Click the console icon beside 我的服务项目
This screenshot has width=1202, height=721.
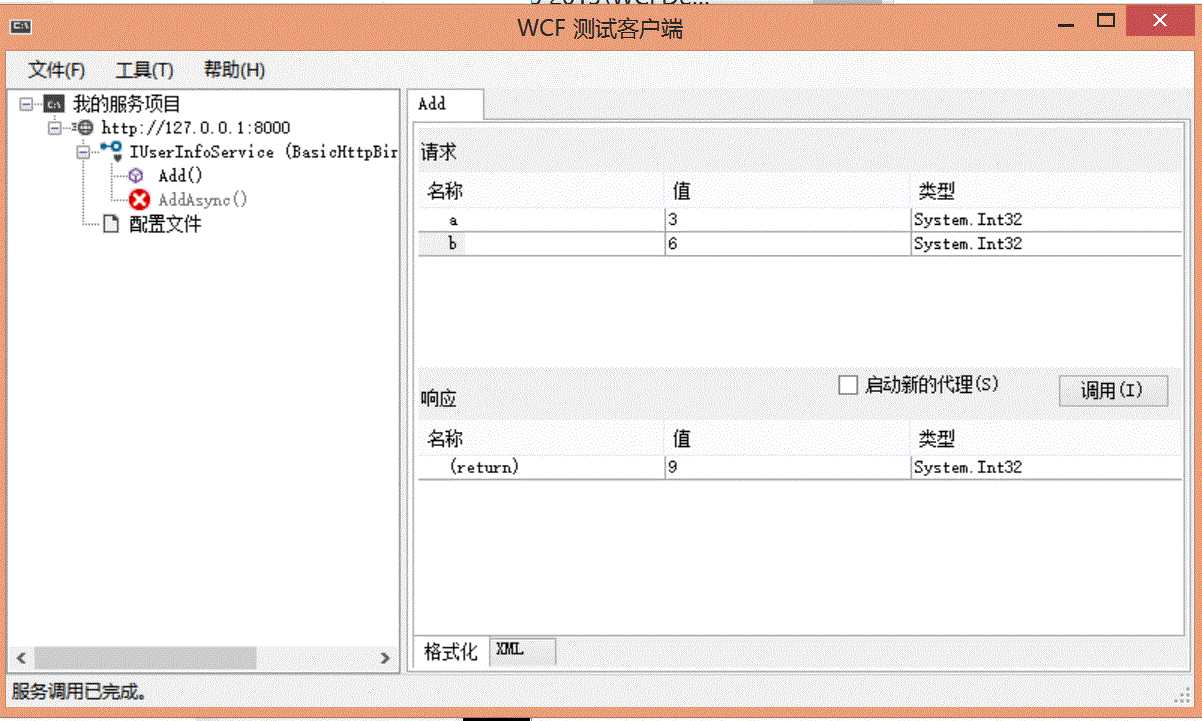(55, 102)
